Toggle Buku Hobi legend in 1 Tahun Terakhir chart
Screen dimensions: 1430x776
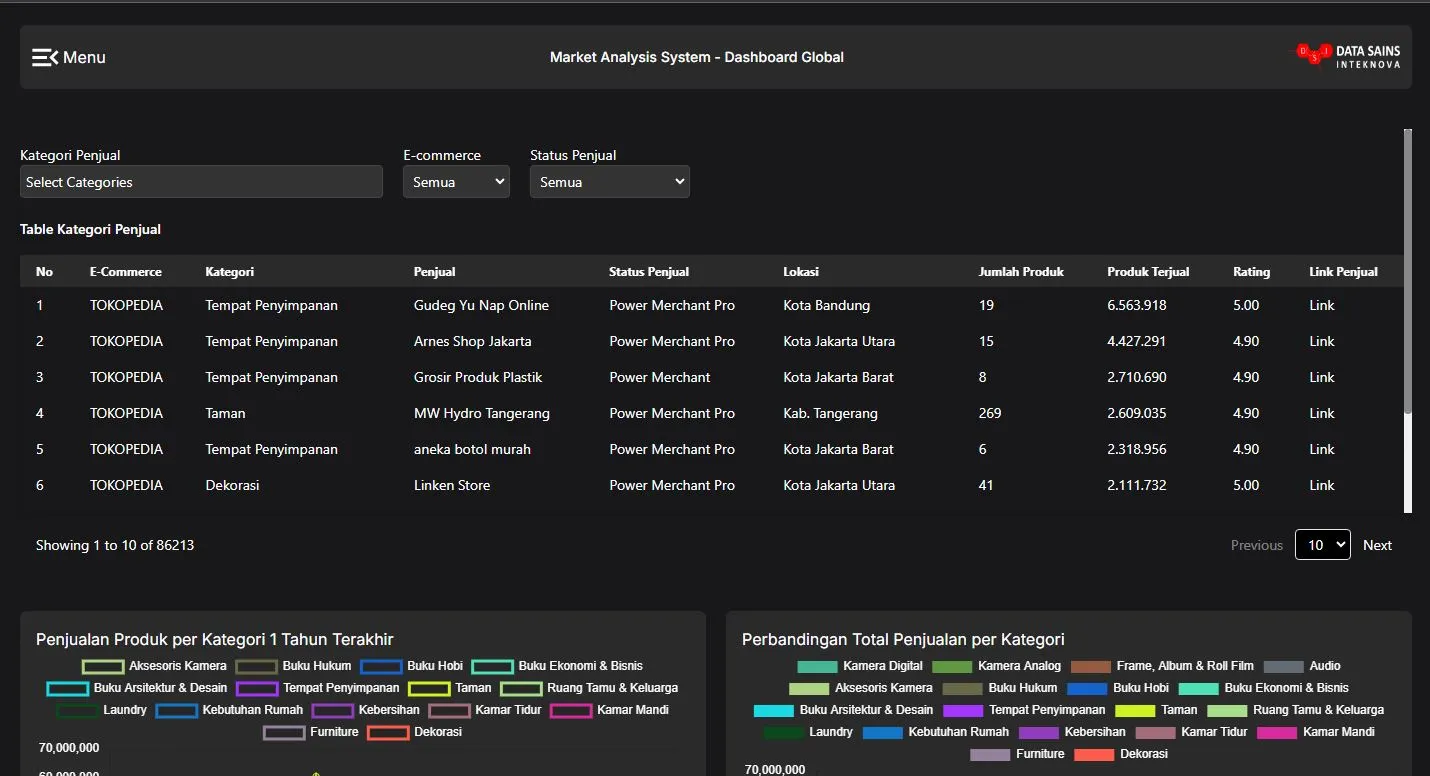click(x=411, y=666)
